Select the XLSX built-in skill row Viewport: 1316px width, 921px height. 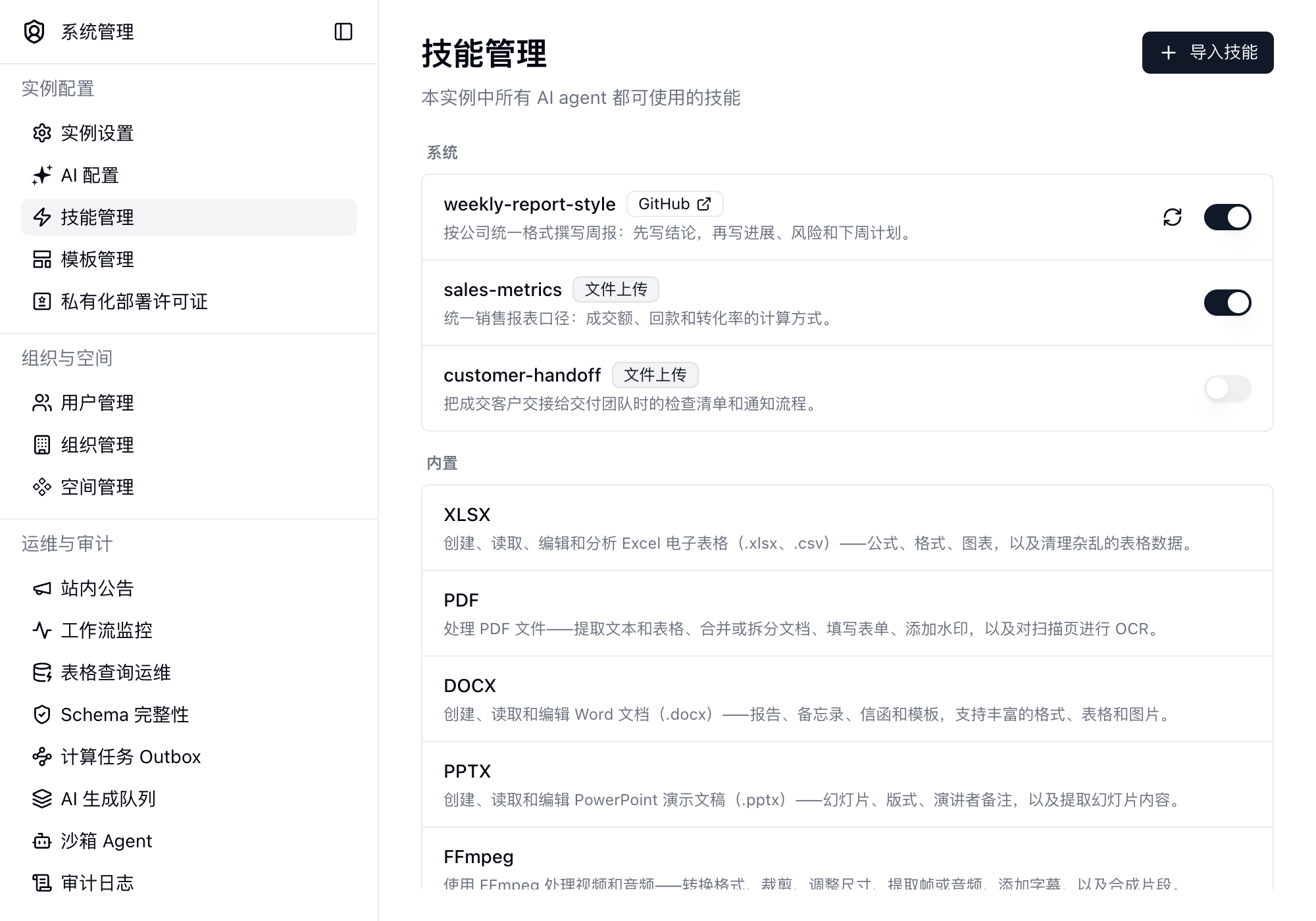pos(848,528)
